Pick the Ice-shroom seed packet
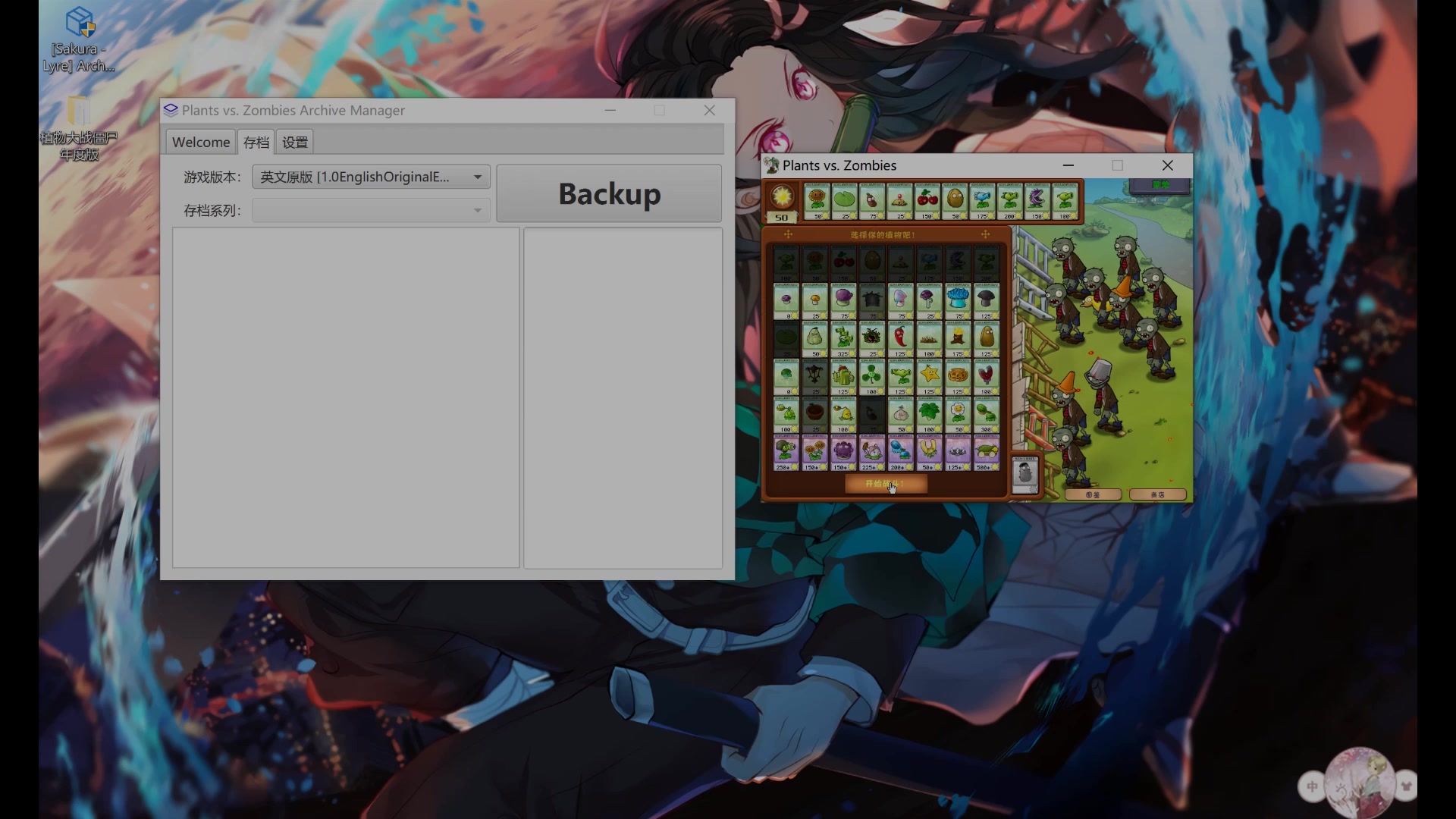 click(958, 300)
